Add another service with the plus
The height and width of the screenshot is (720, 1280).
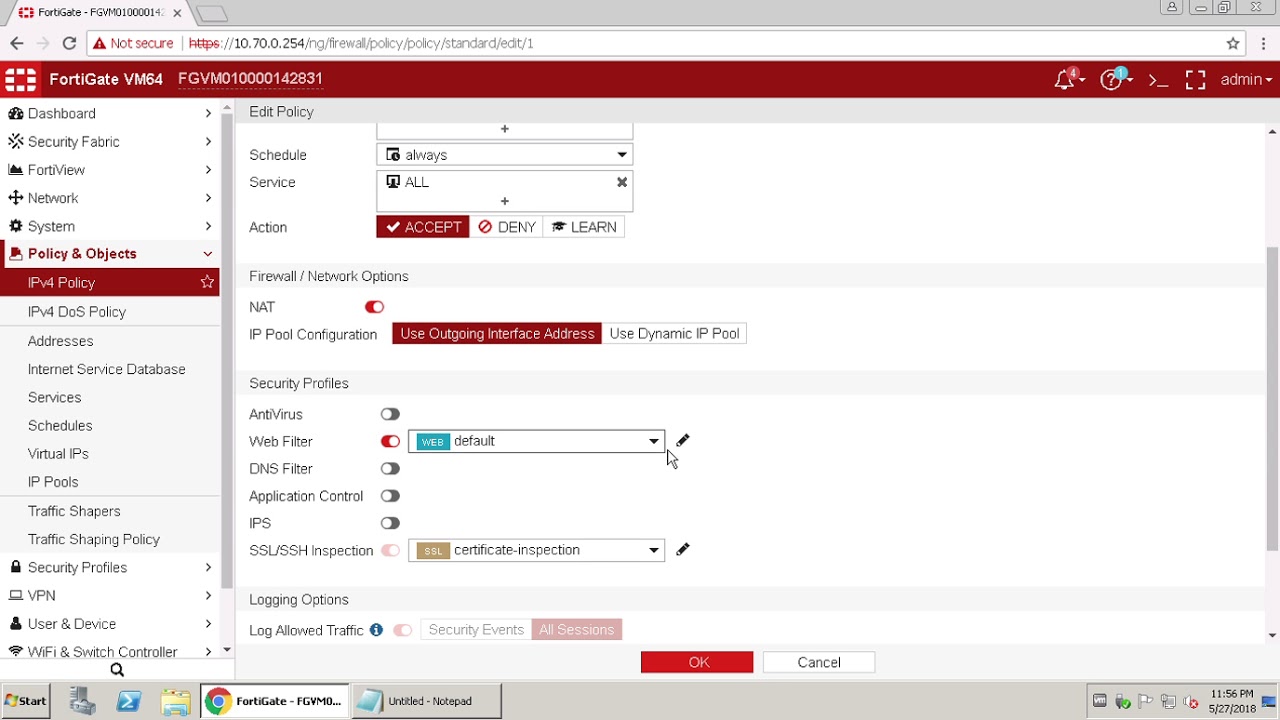tap(505, 201)
